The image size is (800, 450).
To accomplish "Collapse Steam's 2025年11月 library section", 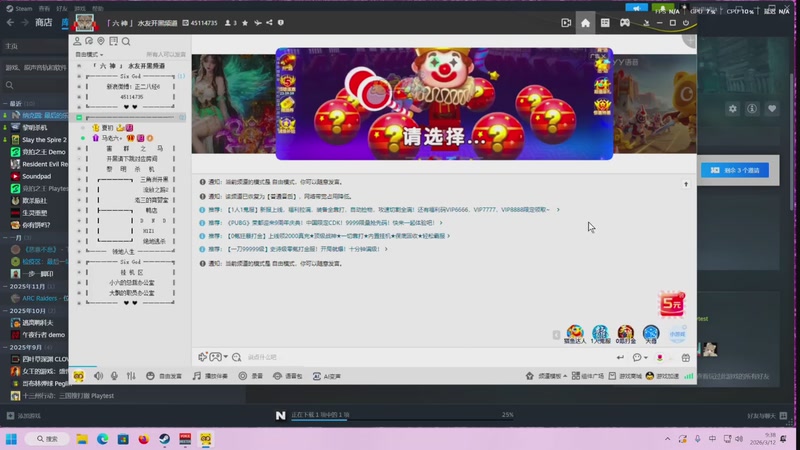I will pyautogui.click(x=6, y=287).
